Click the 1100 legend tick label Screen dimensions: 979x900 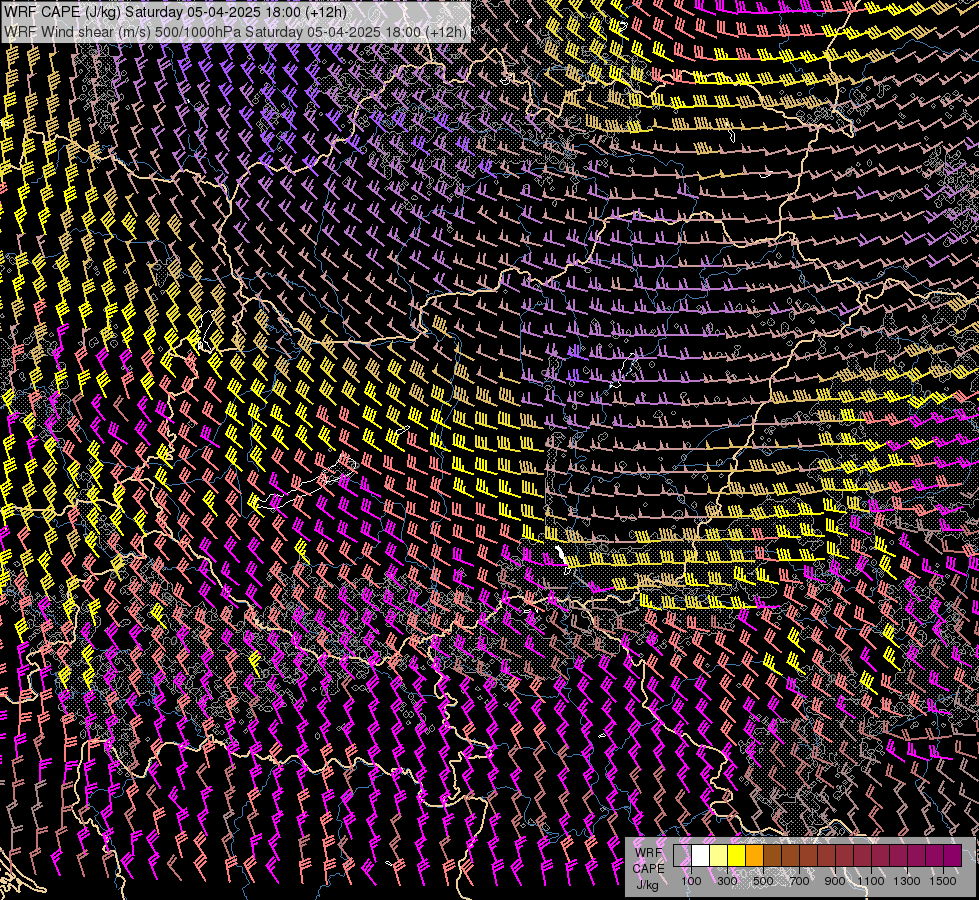(x=871, y=881)
